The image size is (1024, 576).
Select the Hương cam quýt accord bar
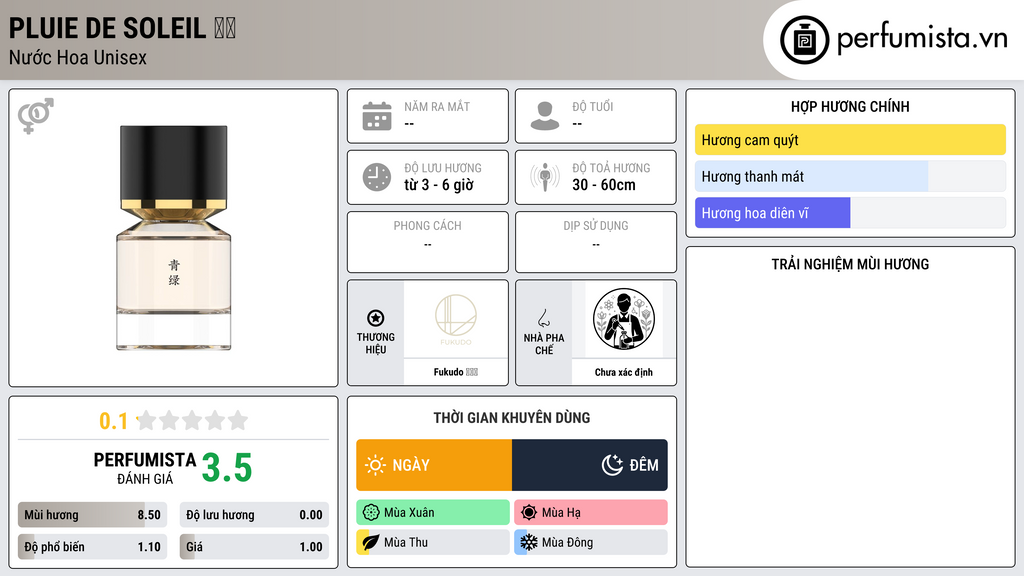coord(850,140)
